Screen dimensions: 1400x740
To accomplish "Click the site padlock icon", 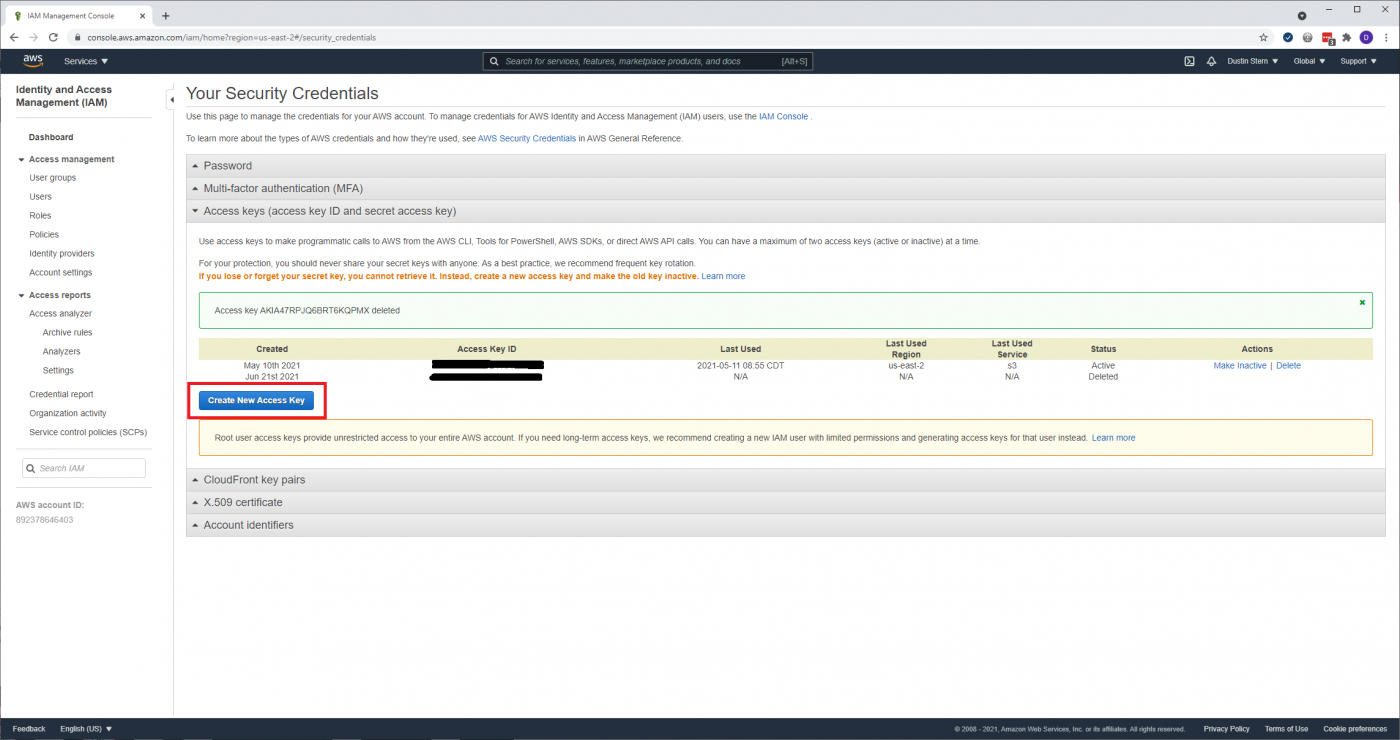I will pos(77,37).
